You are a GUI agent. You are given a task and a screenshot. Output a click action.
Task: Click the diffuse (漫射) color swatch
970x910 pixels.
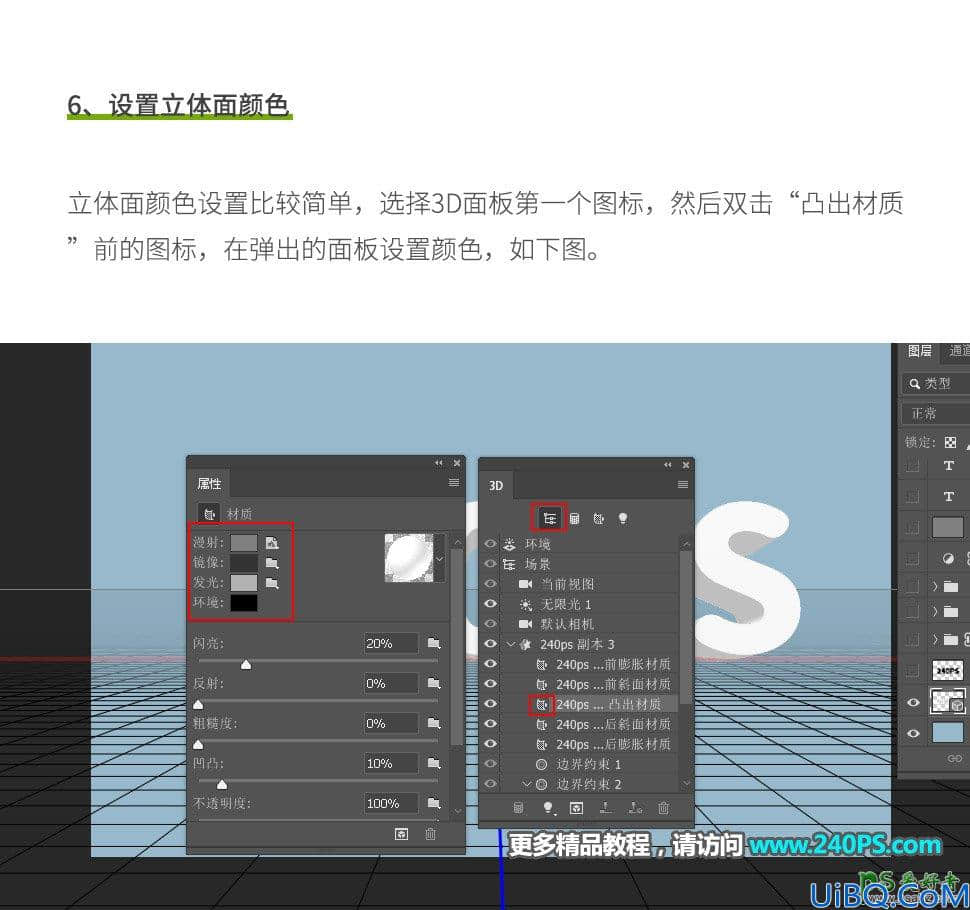(244, 543)
